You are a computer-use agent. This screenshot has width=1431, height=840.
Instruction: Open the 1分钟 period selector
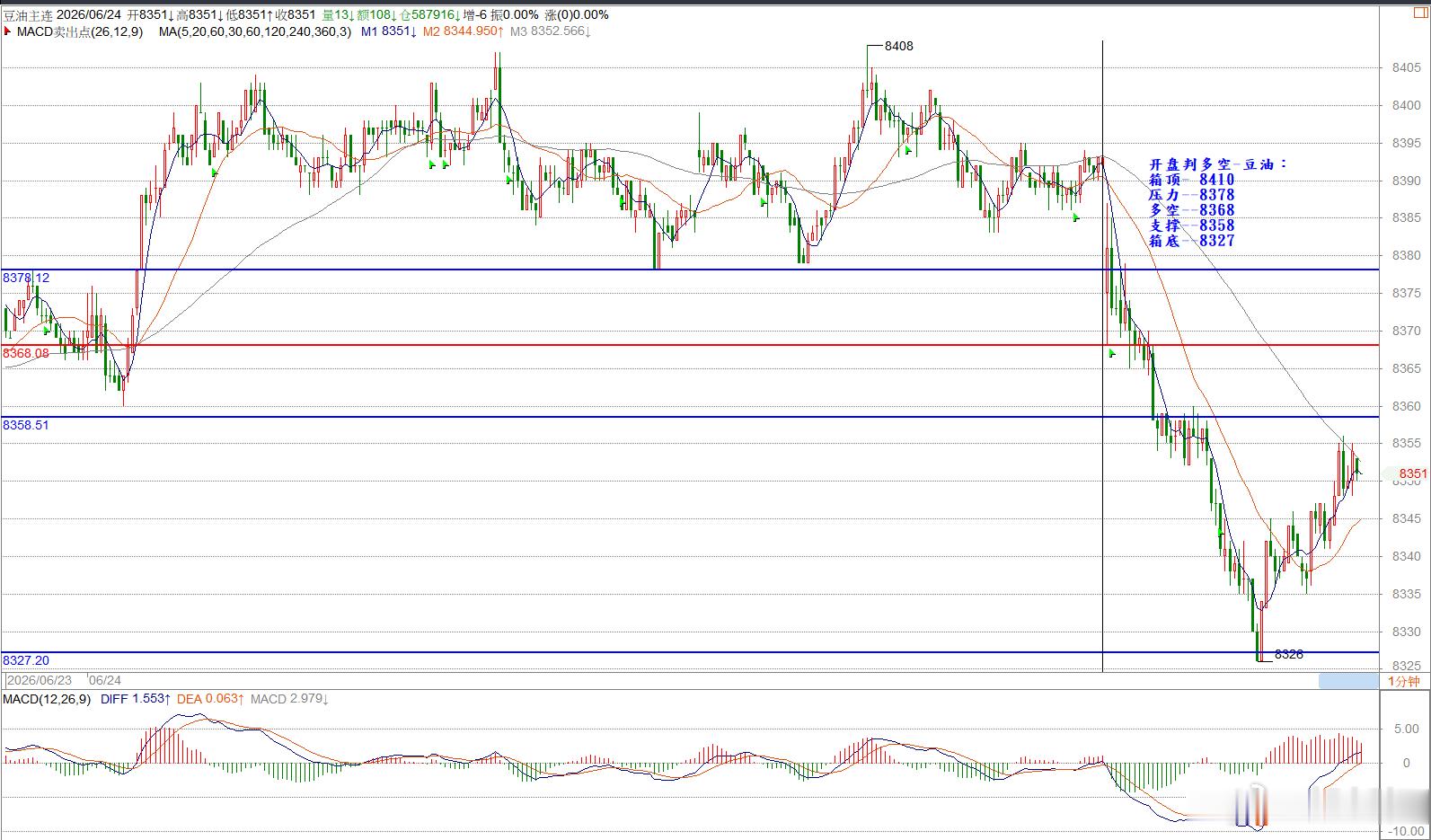click(x=1404, y=681)
